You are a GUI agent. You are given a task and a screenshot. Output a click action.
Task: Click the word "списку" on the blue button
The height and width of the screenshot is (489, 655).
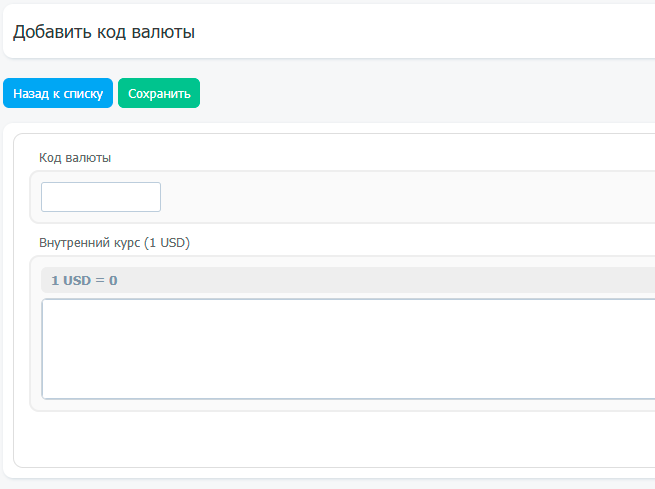point(84,93)
